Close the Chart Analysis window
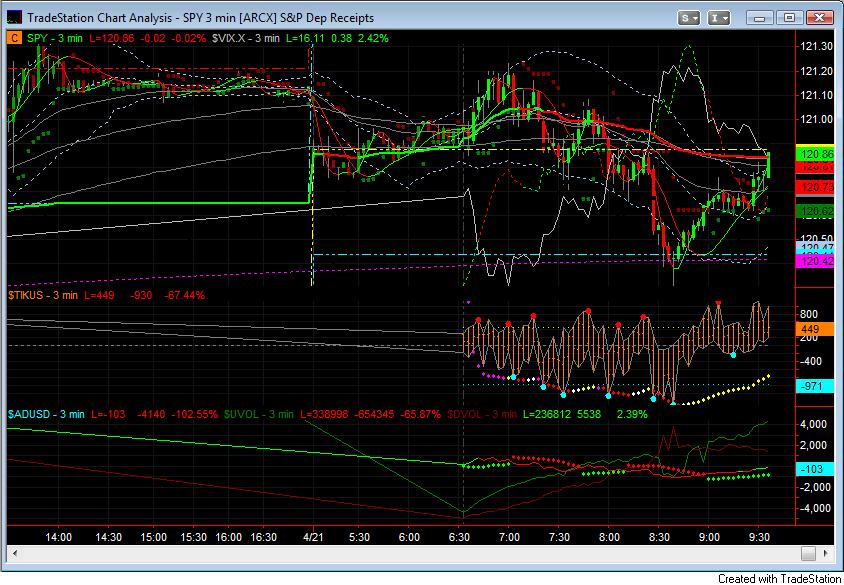The height and width of the screenshot is (585, 844). 819,18
